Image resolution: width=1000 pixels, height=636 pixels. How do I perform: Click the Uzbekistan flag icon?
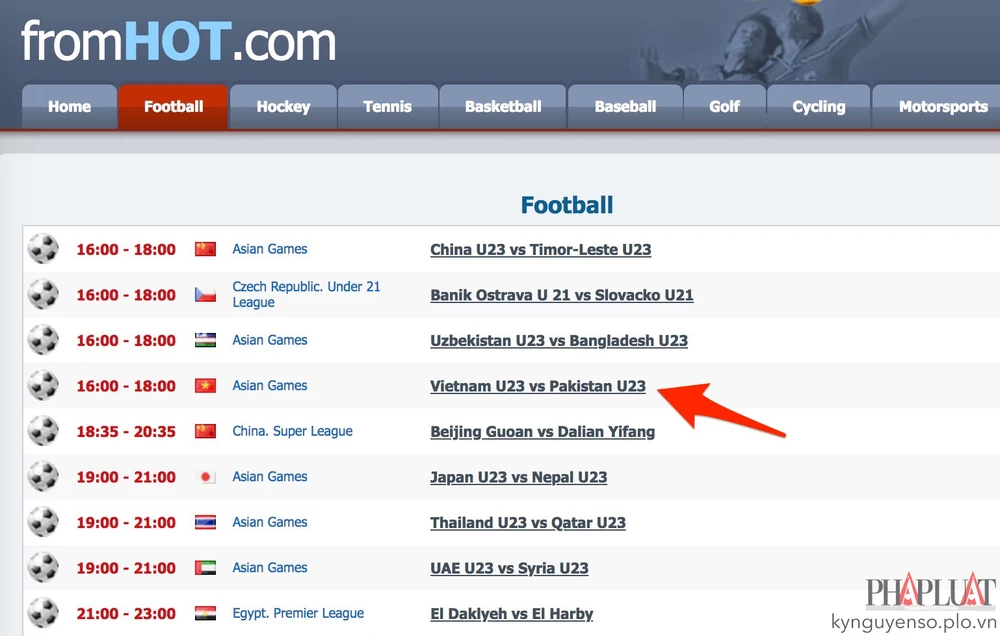[x=205, y=340]
